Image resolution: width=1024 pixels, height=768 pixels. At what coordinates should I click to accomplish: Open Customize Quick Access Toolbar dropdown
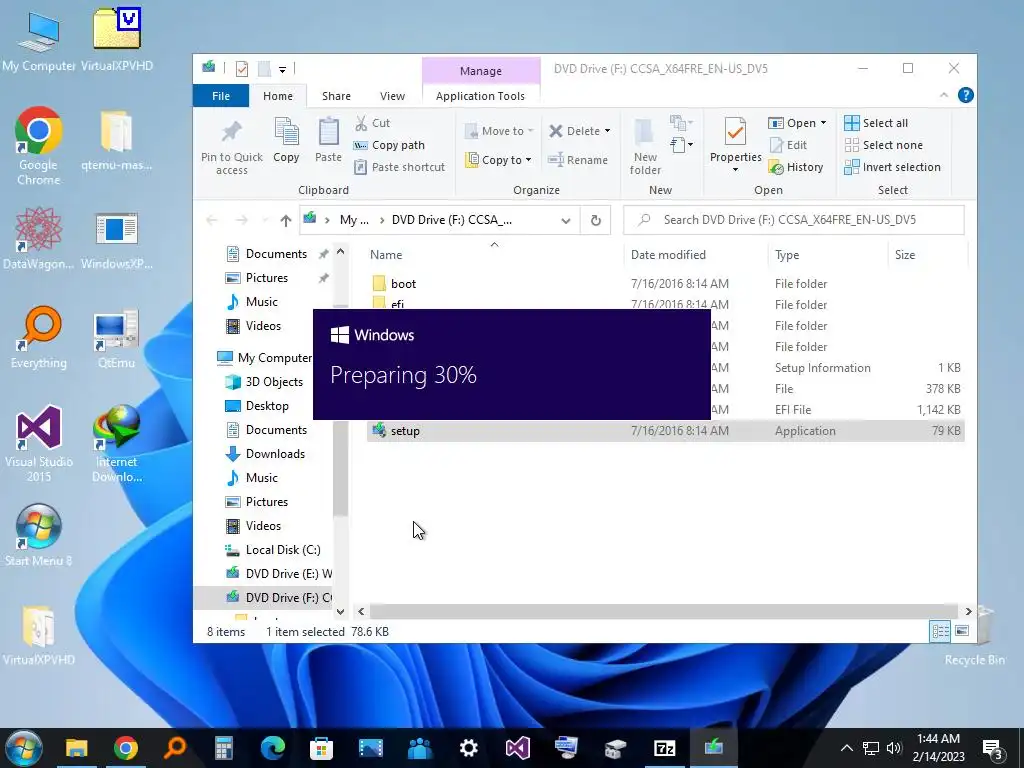282,69
